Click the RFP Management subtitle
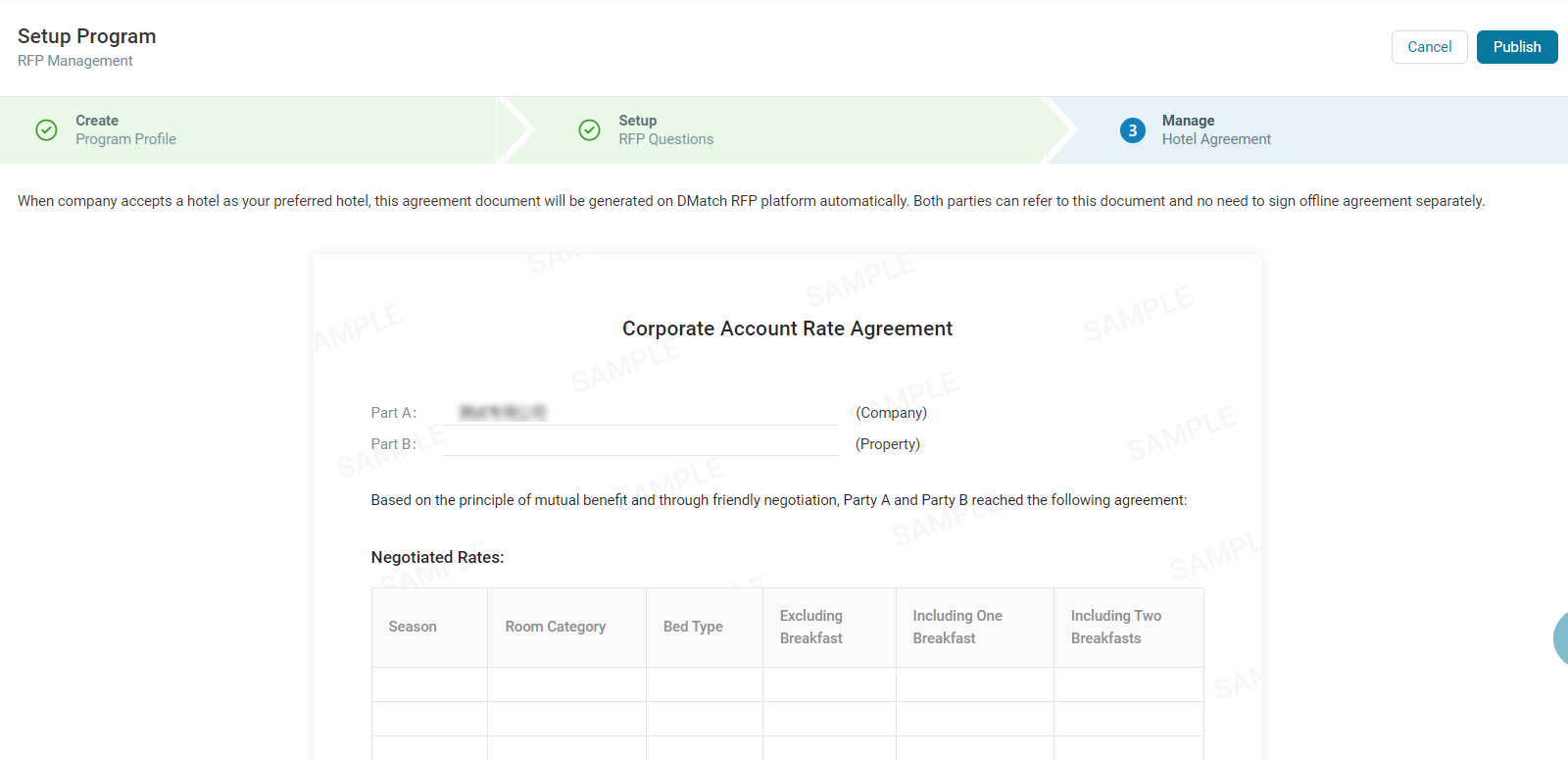Screen dimensions: 1568x760 point(75,61)
